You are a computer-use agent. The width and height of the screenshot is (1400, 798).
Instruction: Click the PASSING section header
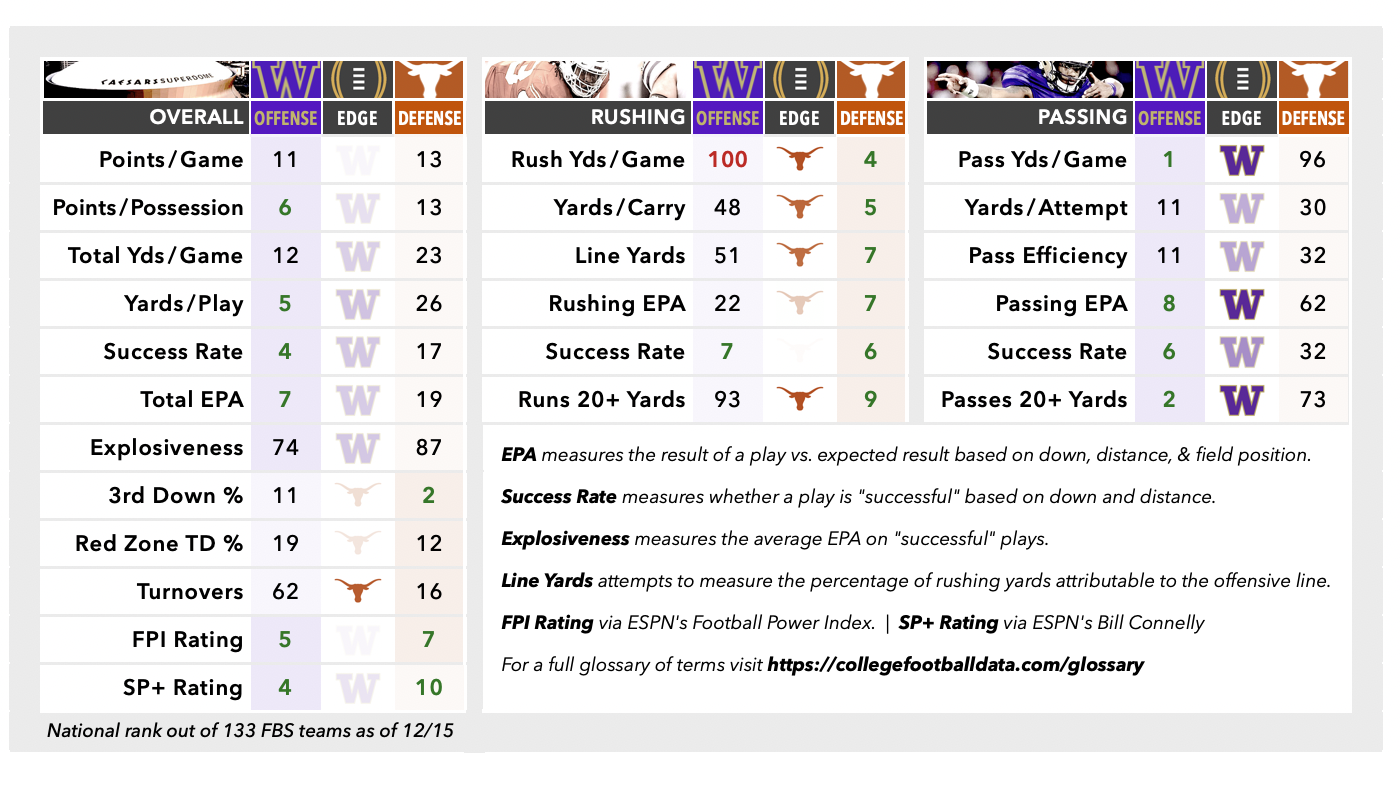(x=1082, y=117)
